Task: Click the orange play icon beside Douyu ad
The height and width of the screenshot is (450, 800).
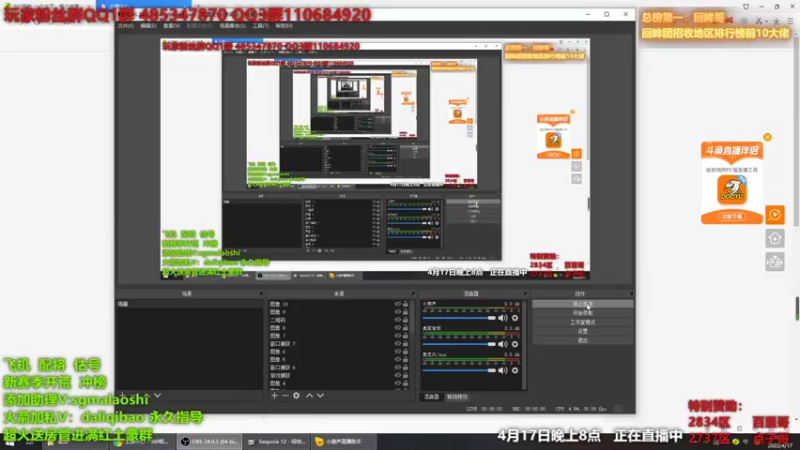Action: (774, 215)
